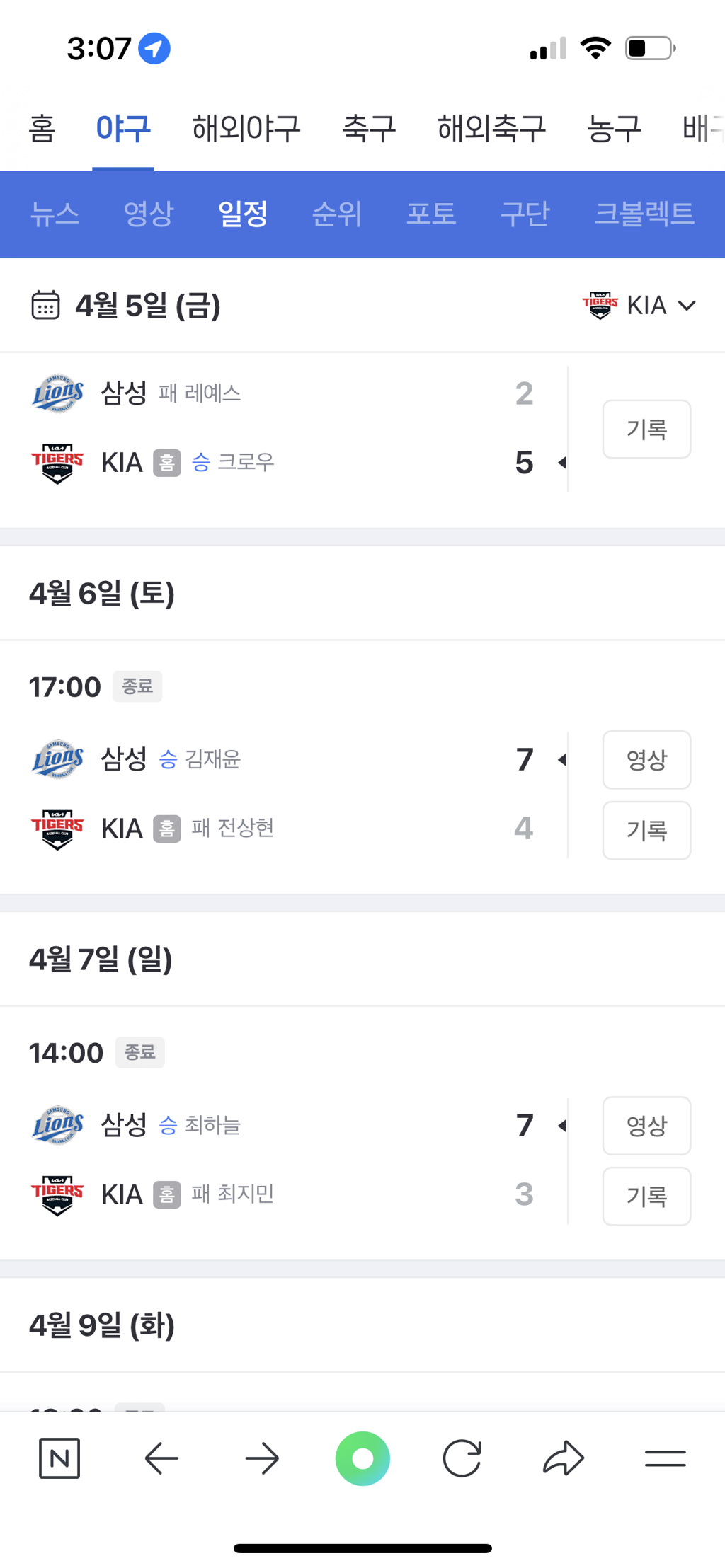Image resolution: width=725 pixels, height=1568 pixels.
Task: Open the 뉴스 sub-tab
Action: [x=55, y=214]
